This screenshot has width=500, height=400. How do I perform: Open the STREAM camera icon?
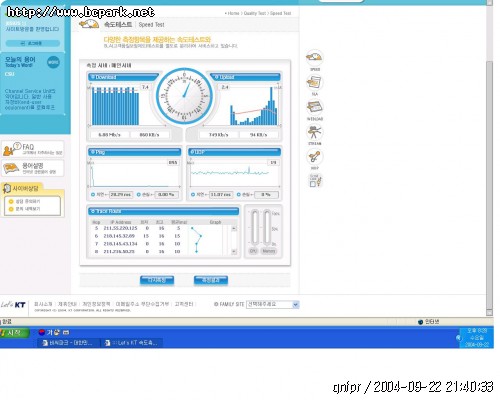coord(314,132)
